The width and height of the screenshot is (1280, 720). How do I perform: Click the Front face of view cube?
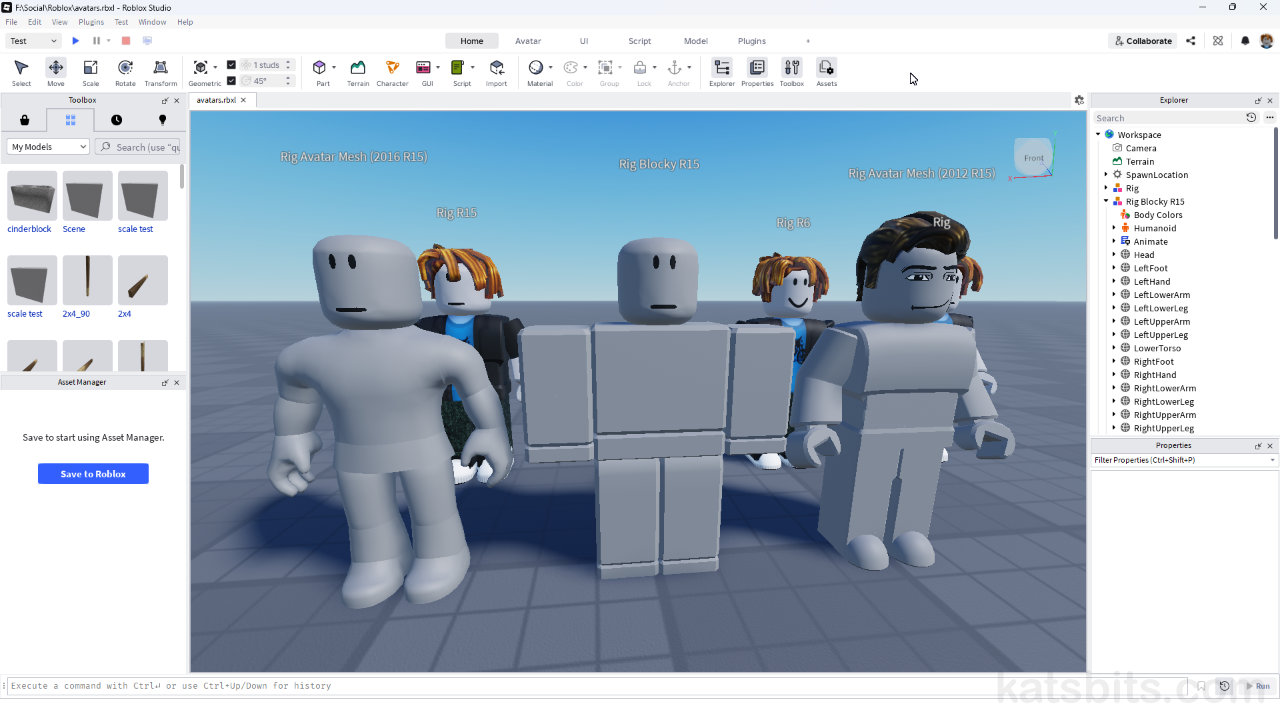[1033, 158]
